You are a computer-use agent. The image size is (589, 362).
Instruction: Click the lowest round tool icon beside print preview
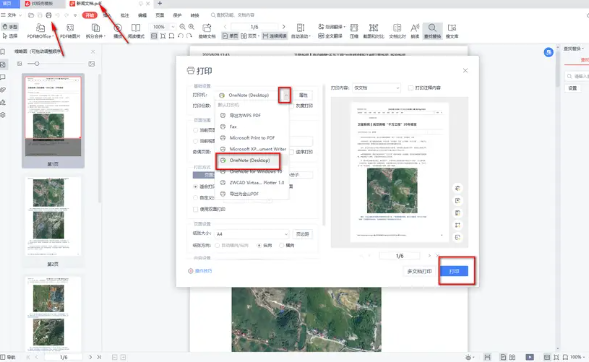pyautogui.click(x=458, y=237)
